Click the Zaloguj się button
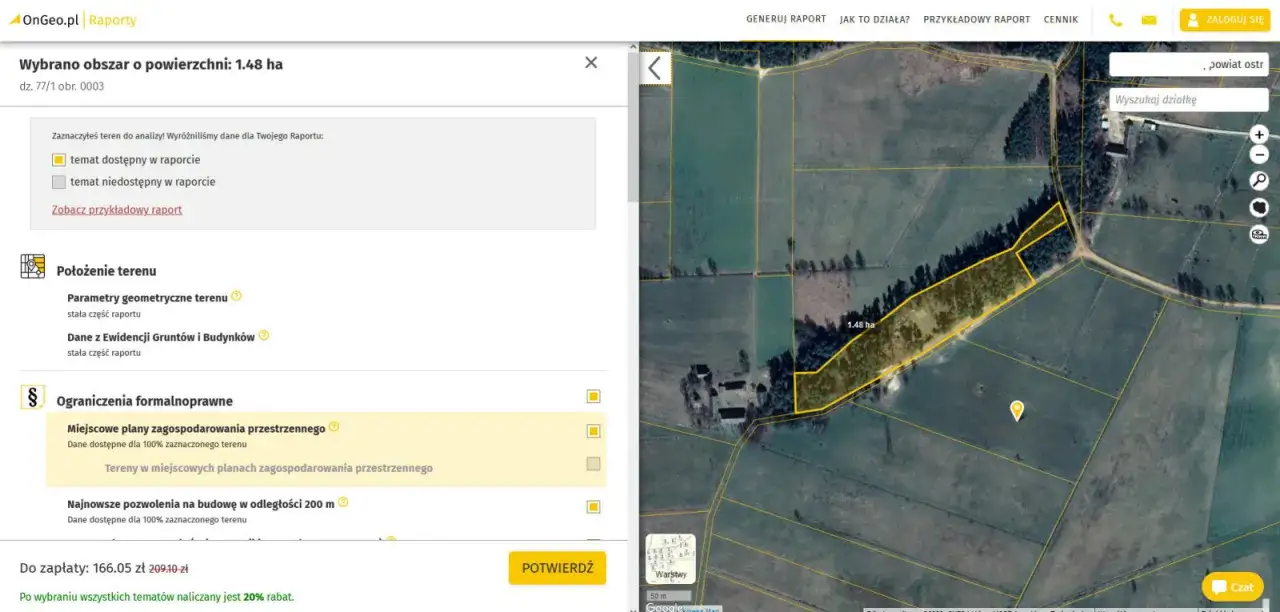Image resolution: width=1280 pixels, height=612 pixels. tap(1224, 20)
